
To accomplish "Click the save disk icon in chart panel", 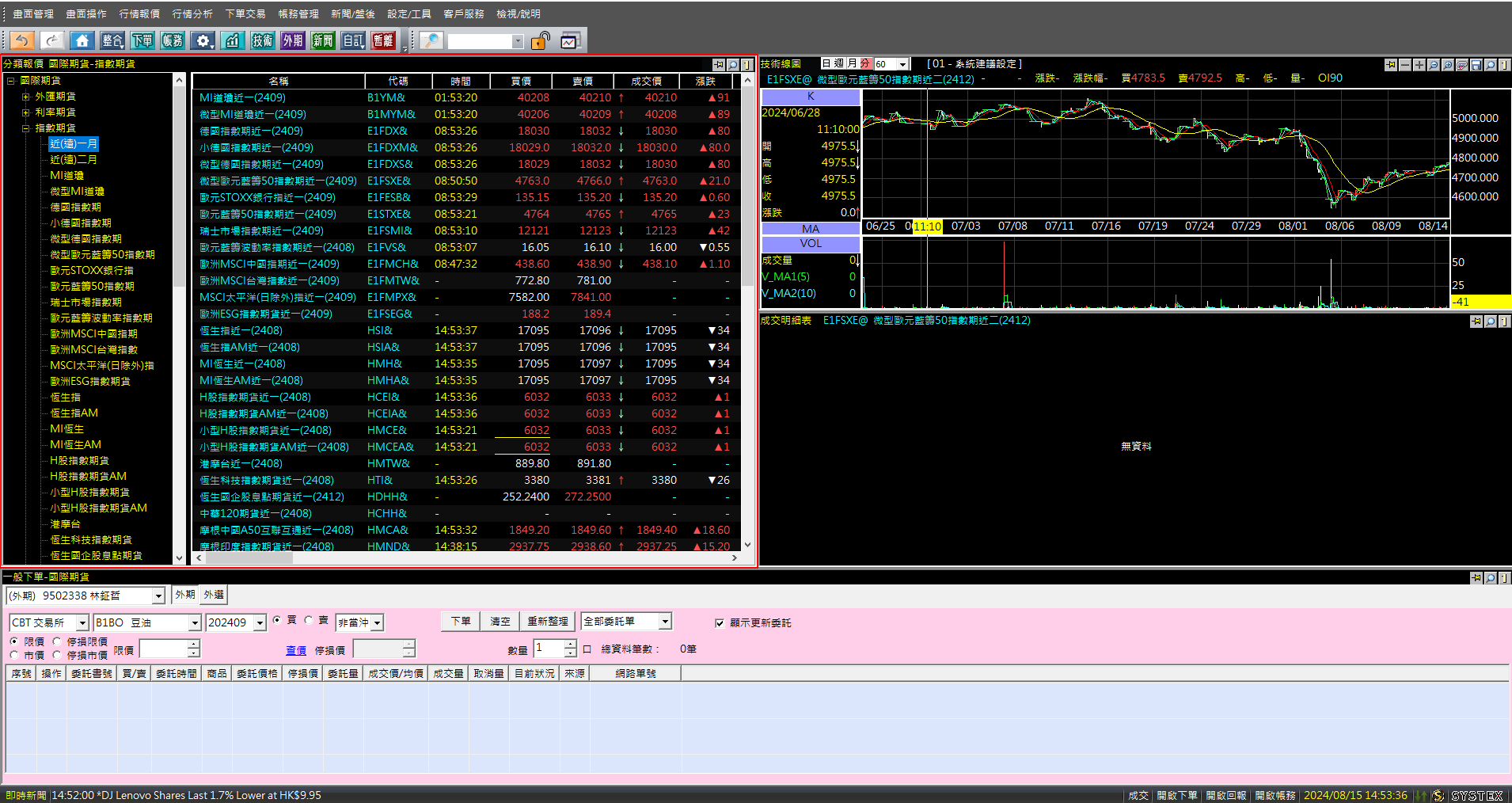I will [x=1476, y=65].
